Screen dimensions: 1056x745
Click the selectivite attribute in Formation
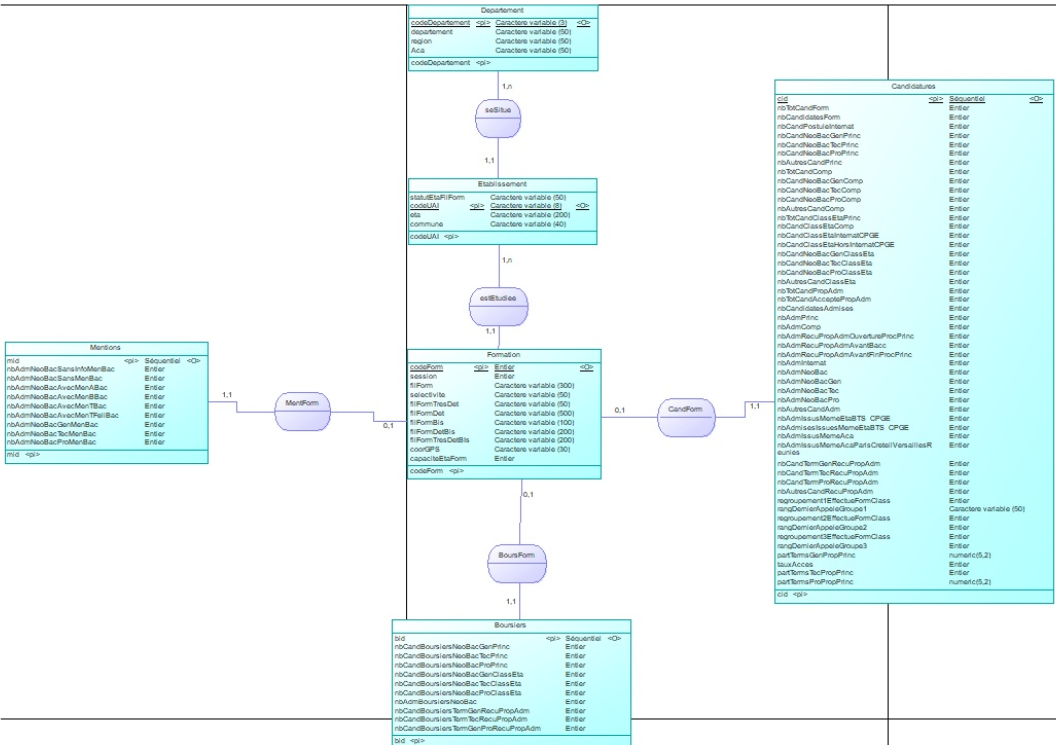pyautogui.click(x=430, y=395)
